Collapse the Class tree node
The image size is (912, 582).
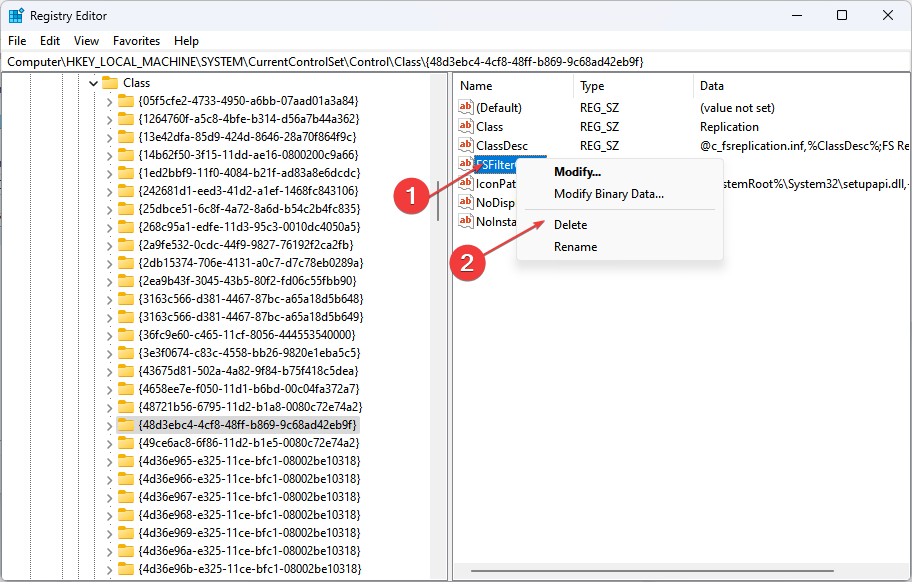[93, 83]
